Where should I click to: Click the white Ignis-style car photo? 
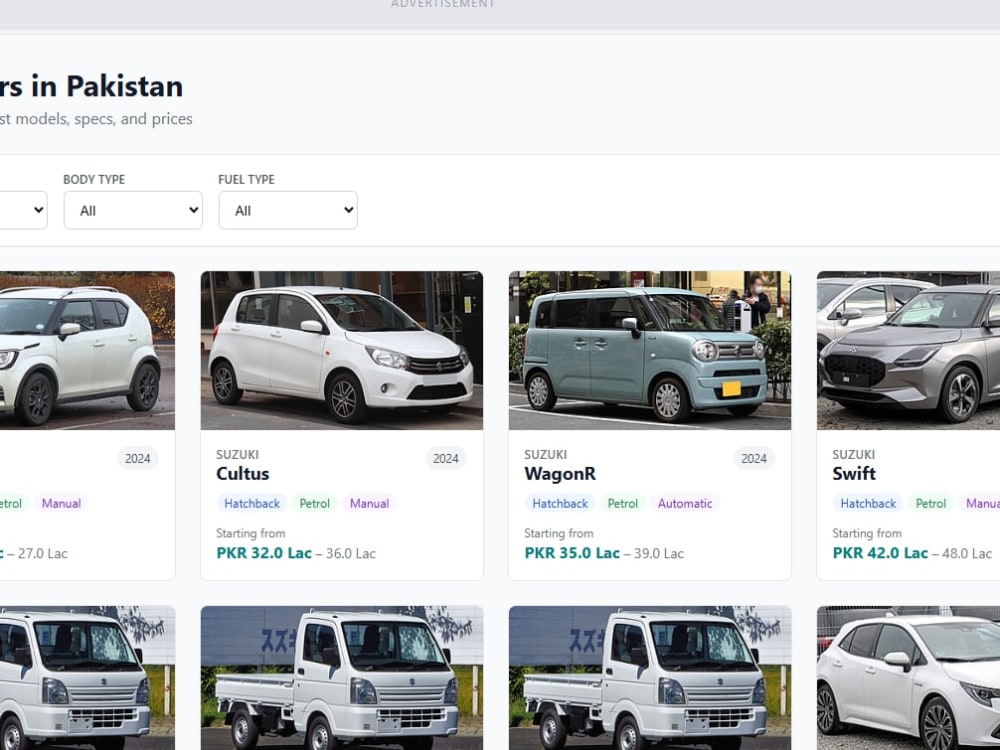[x=87, y=350]
